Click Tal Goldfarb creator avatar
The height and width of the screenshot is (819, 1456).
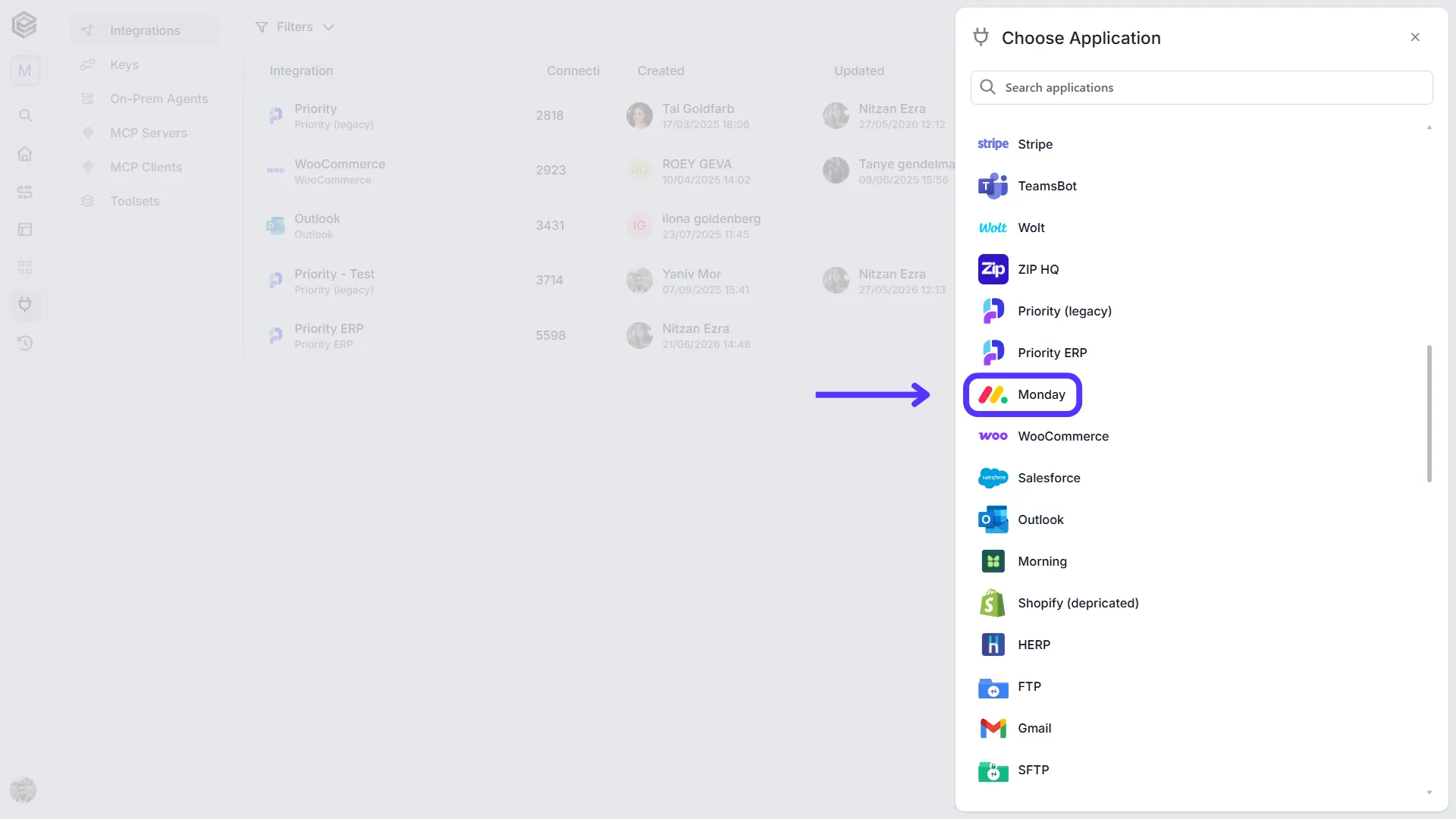[x=639, y=115]
